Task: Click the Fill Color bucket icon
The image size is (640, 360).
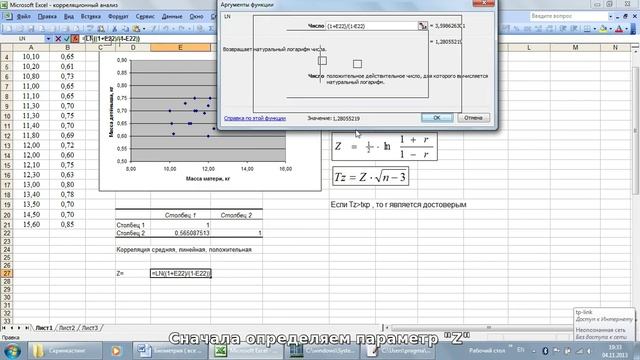Action: (x=604, y=29)
